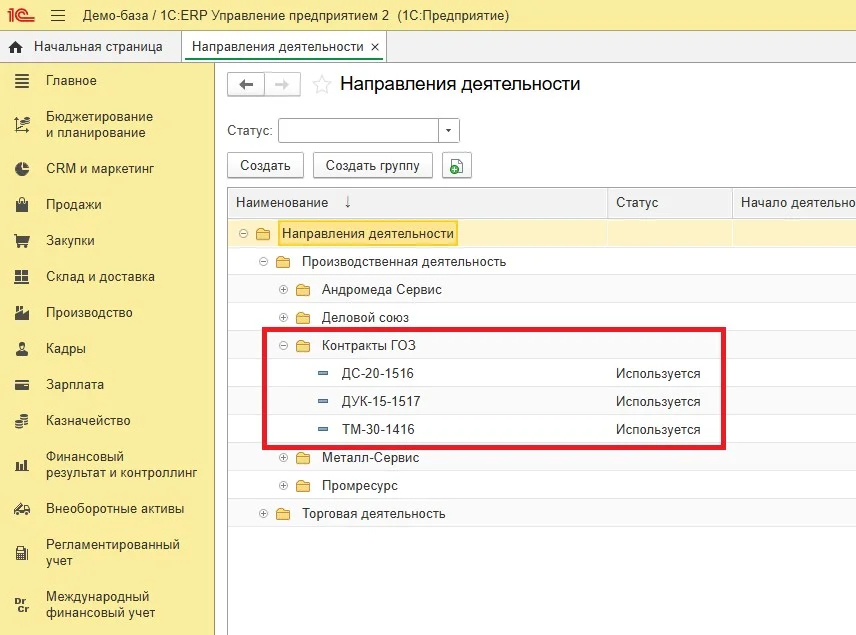Open the Статус dropdown list
This screenshot has height=635, width=856.
449,130
